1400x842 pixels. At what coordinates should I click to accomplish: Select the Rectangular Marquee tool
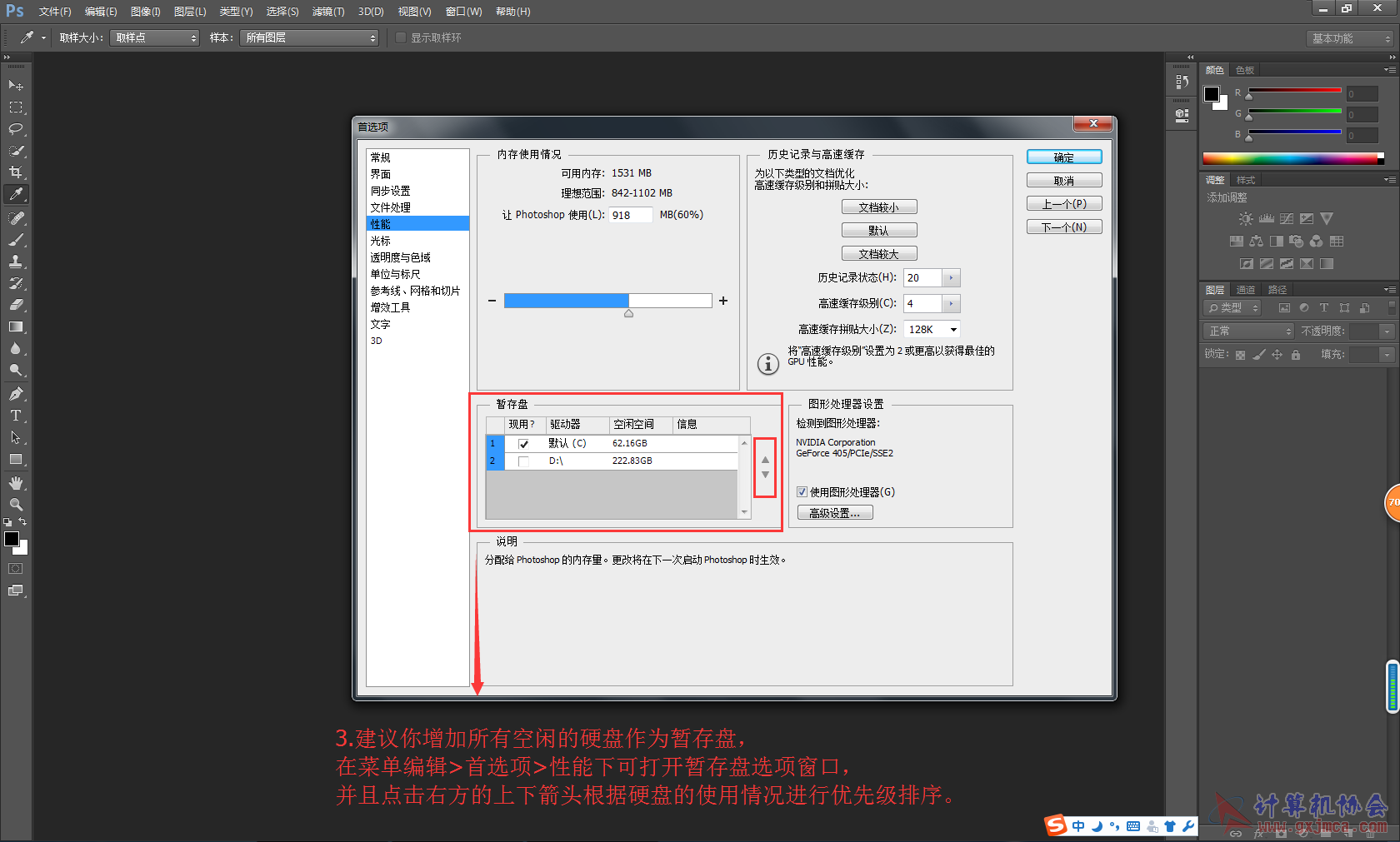point(16,107)
